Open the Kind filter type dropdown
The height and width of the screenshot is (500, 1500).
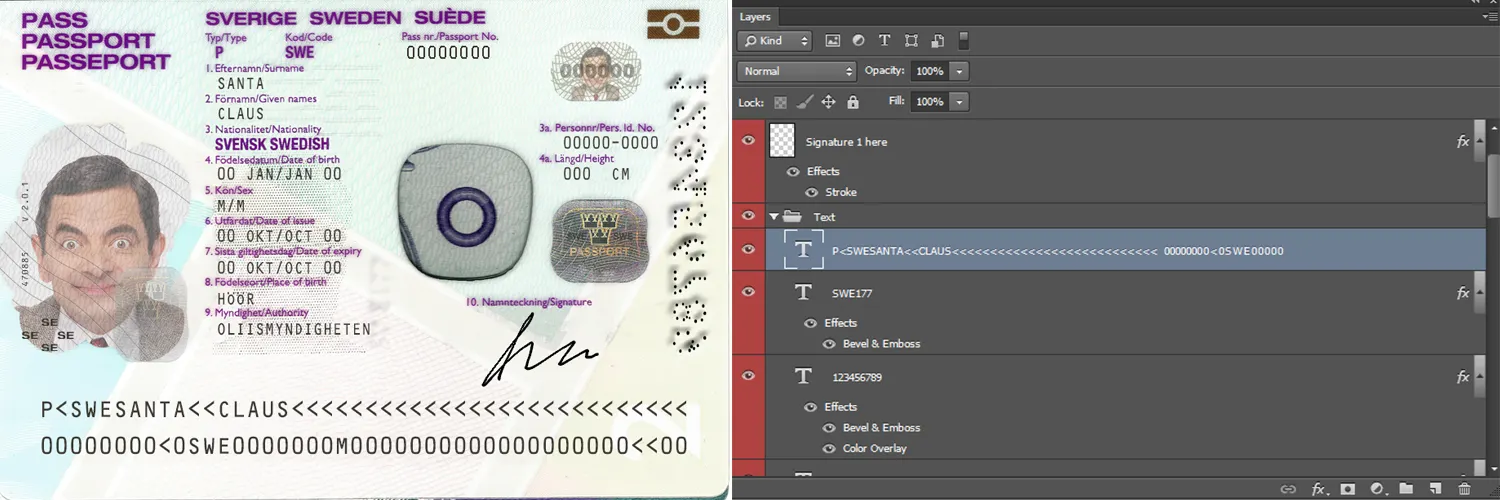pyautogui.click(x=775, y=41)
